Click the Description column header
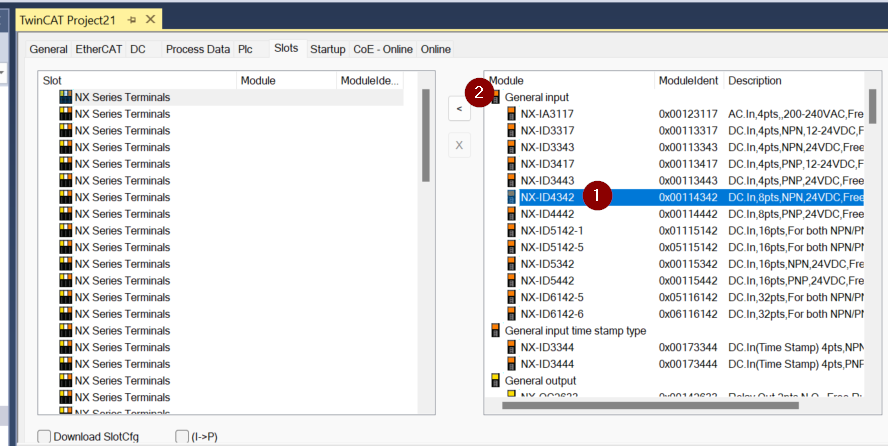This screenshot has width=888, height=446. click(x=795, y=80)
